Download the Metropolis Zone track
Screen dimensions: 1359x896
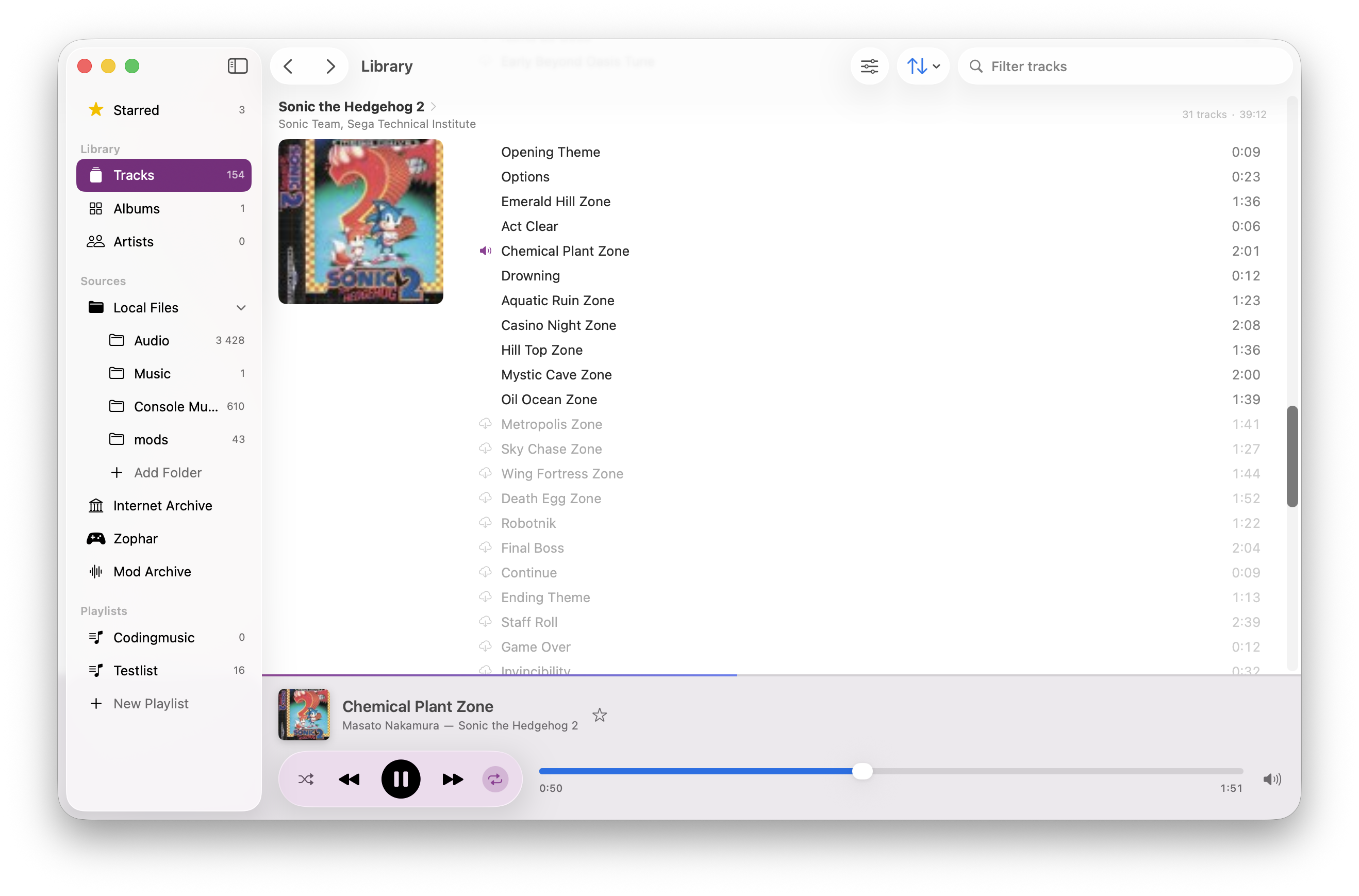485,423
